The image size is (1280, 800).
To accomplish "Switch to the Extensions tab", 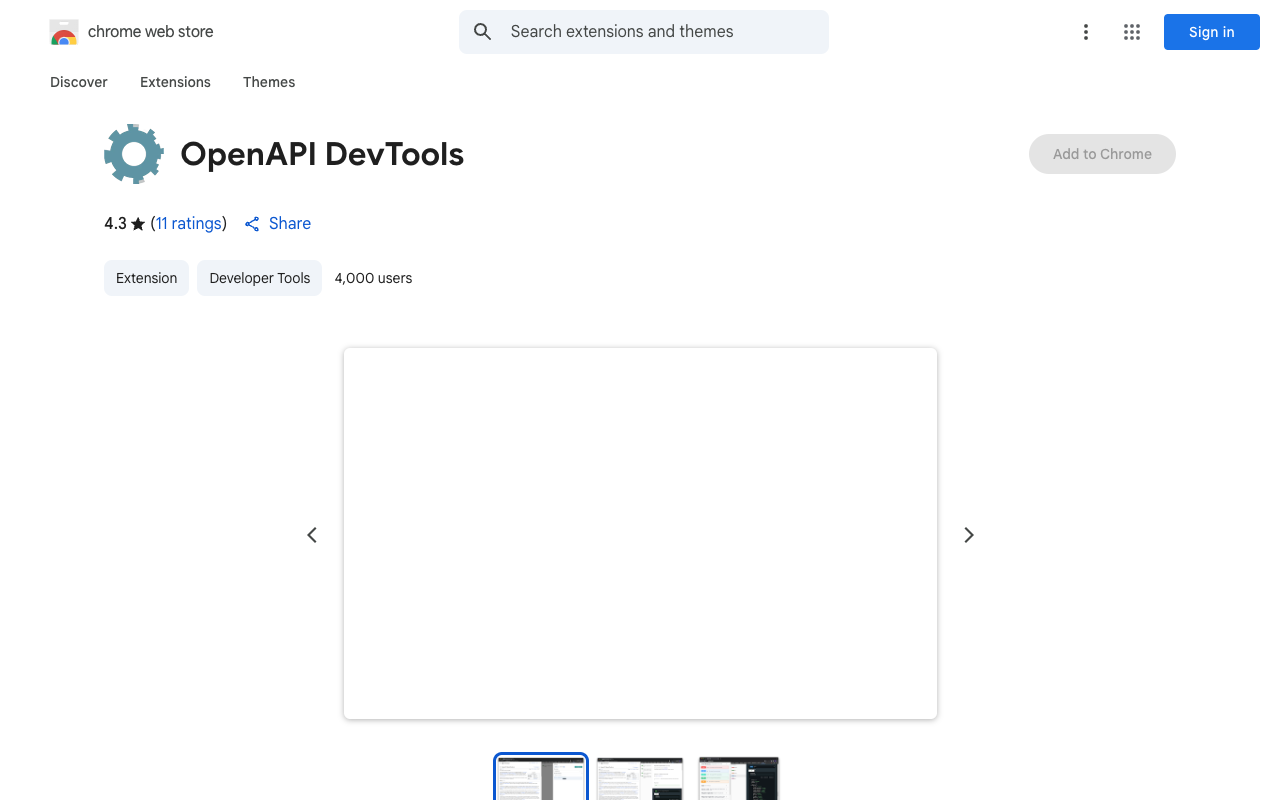I will point(175,82).
